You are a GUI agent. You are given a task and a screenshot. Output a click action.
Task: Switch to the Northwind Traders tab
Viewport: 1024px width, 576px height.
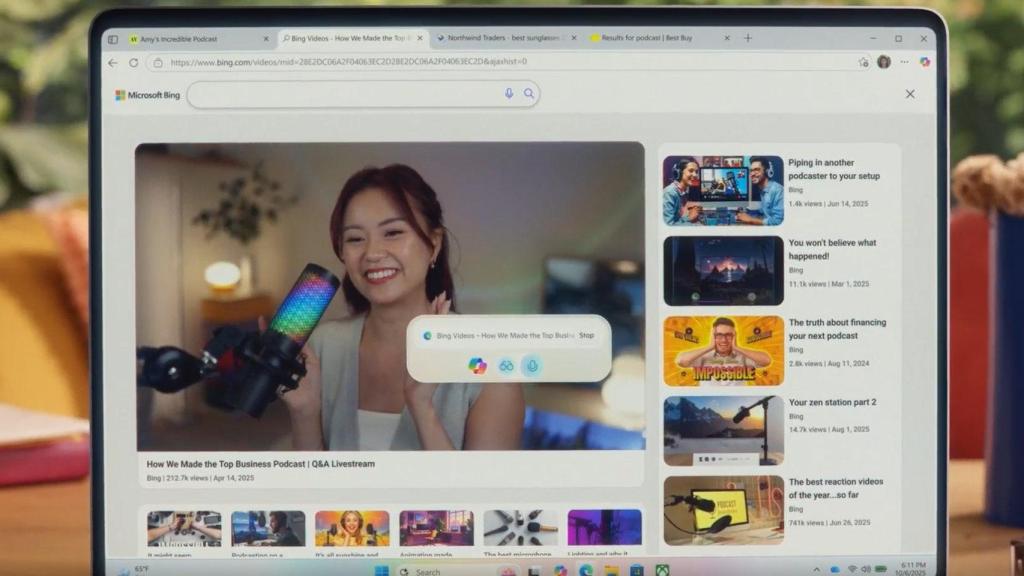pyautogui.click(x=500, y=39)
